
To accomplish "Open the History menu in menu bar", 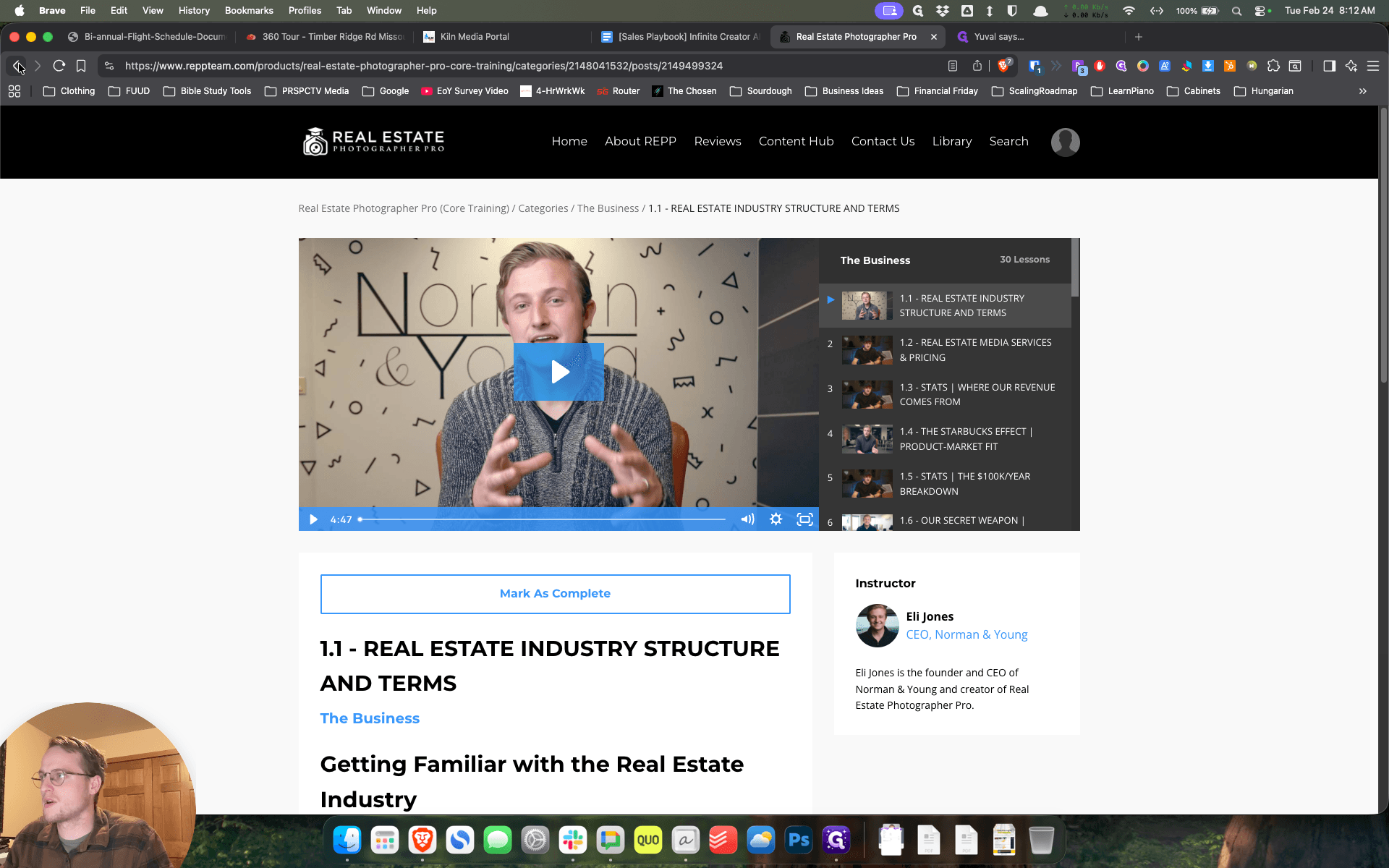I will point(194,11).
